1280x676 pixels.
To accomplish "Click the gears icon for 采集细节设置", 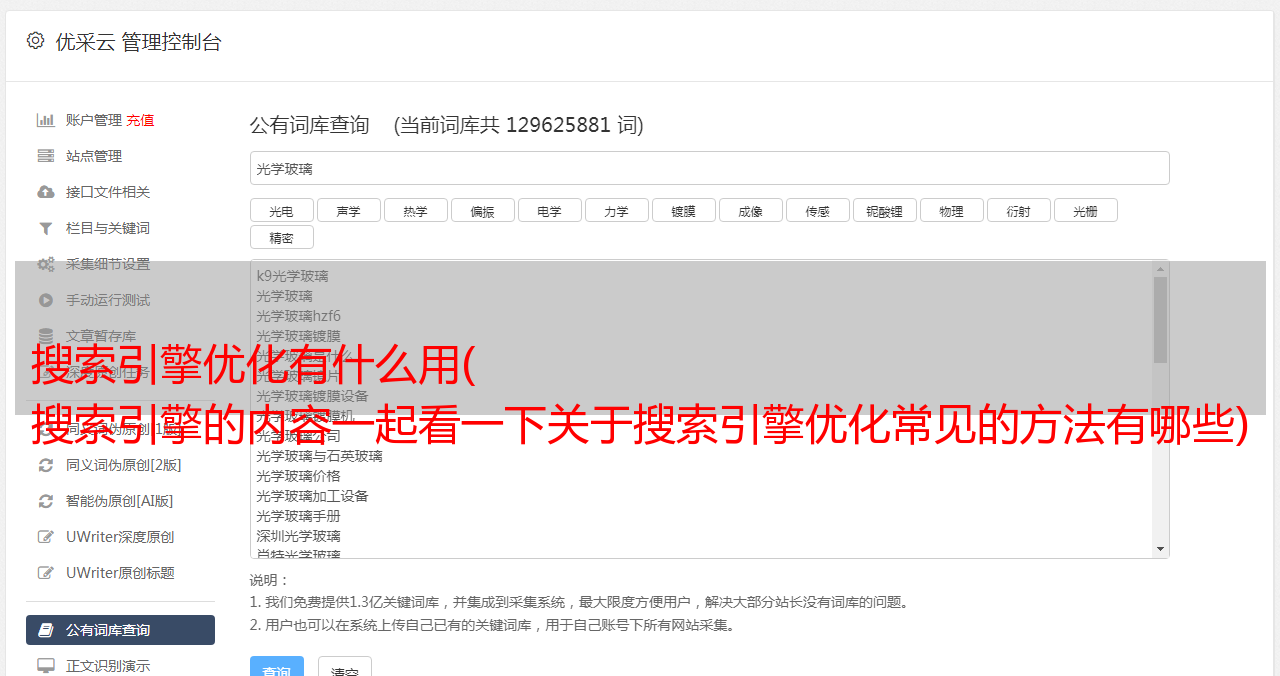I will [x=46, y=264].
